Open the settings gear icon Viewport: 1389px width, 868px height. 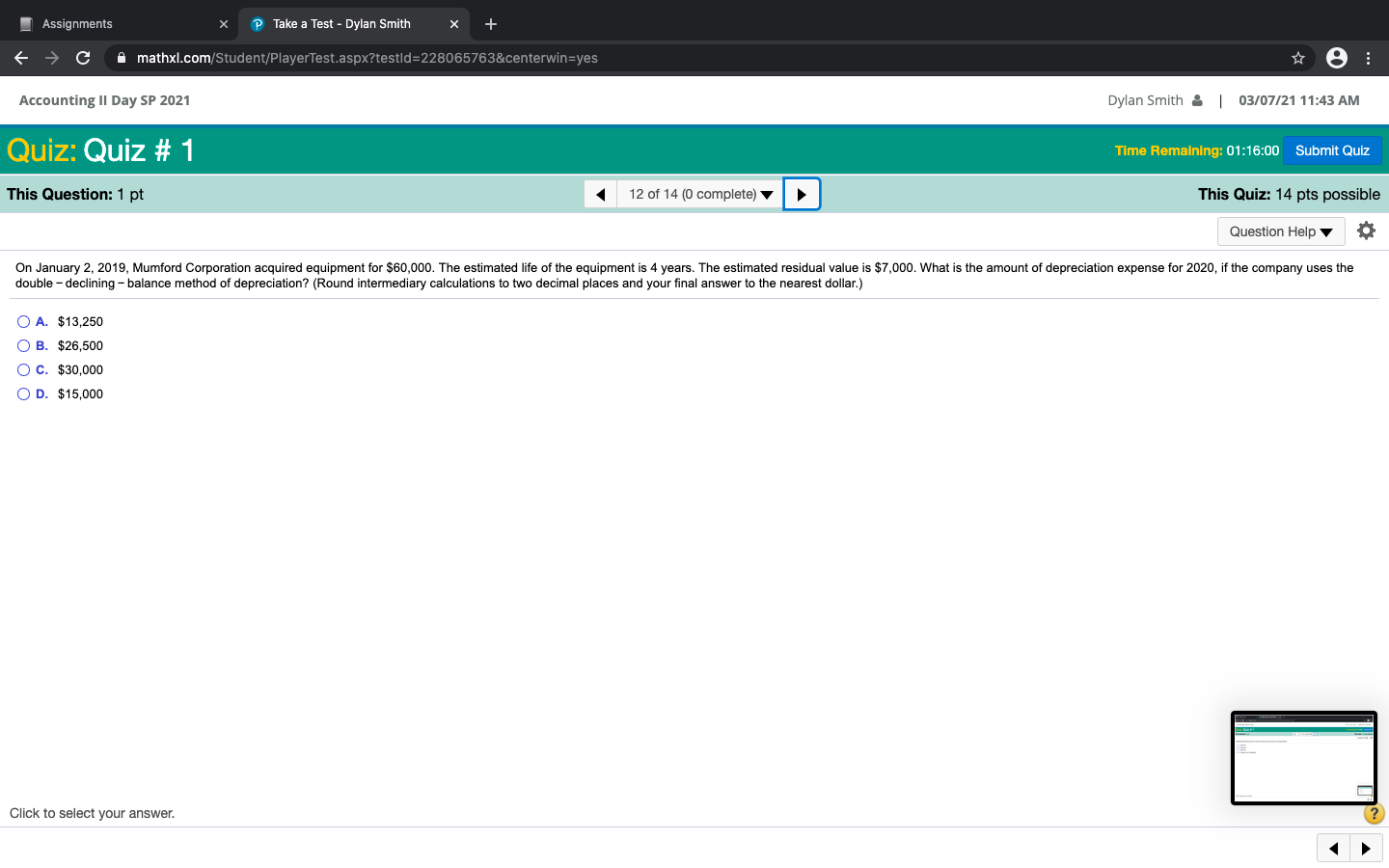pyautogui.click(x=1366, y=231)
